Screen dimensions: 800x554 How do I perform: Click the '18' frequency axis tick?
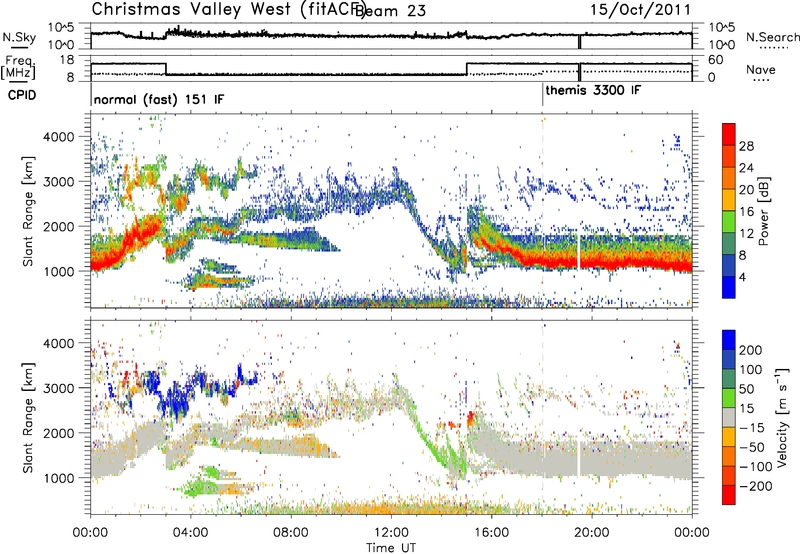coord(67,60)
